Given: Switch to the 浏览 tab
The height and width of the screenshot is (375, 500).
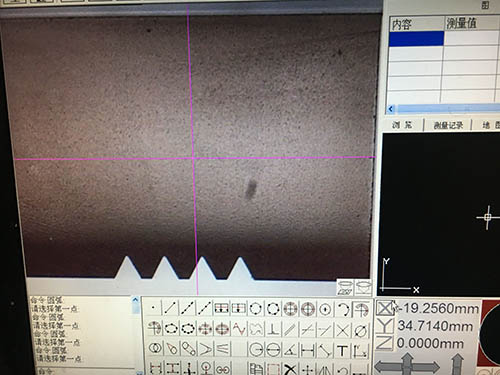Looking at the screenshot, I should [x=402, y=125].
